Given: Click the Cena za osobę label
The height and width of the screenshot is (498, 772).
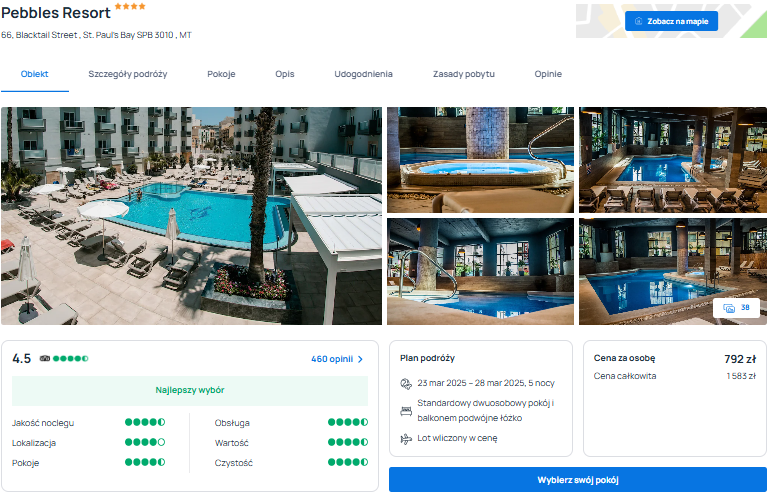Looking at the screenshot, I should point(624,358).
